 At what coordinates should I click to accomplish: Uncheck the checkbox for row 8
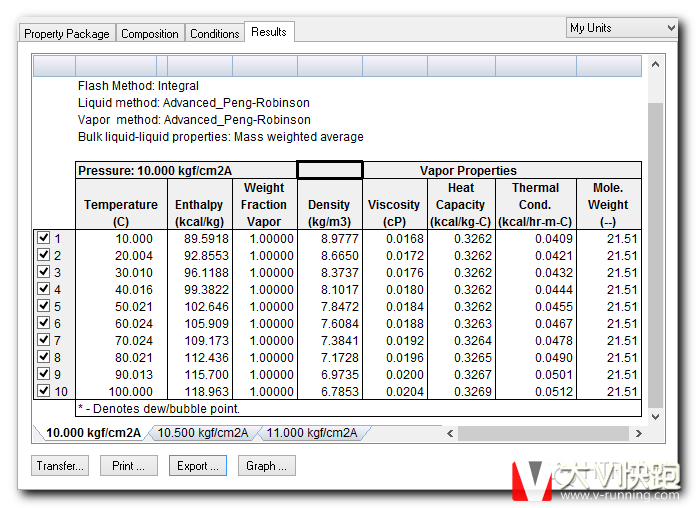pos(44,356)
